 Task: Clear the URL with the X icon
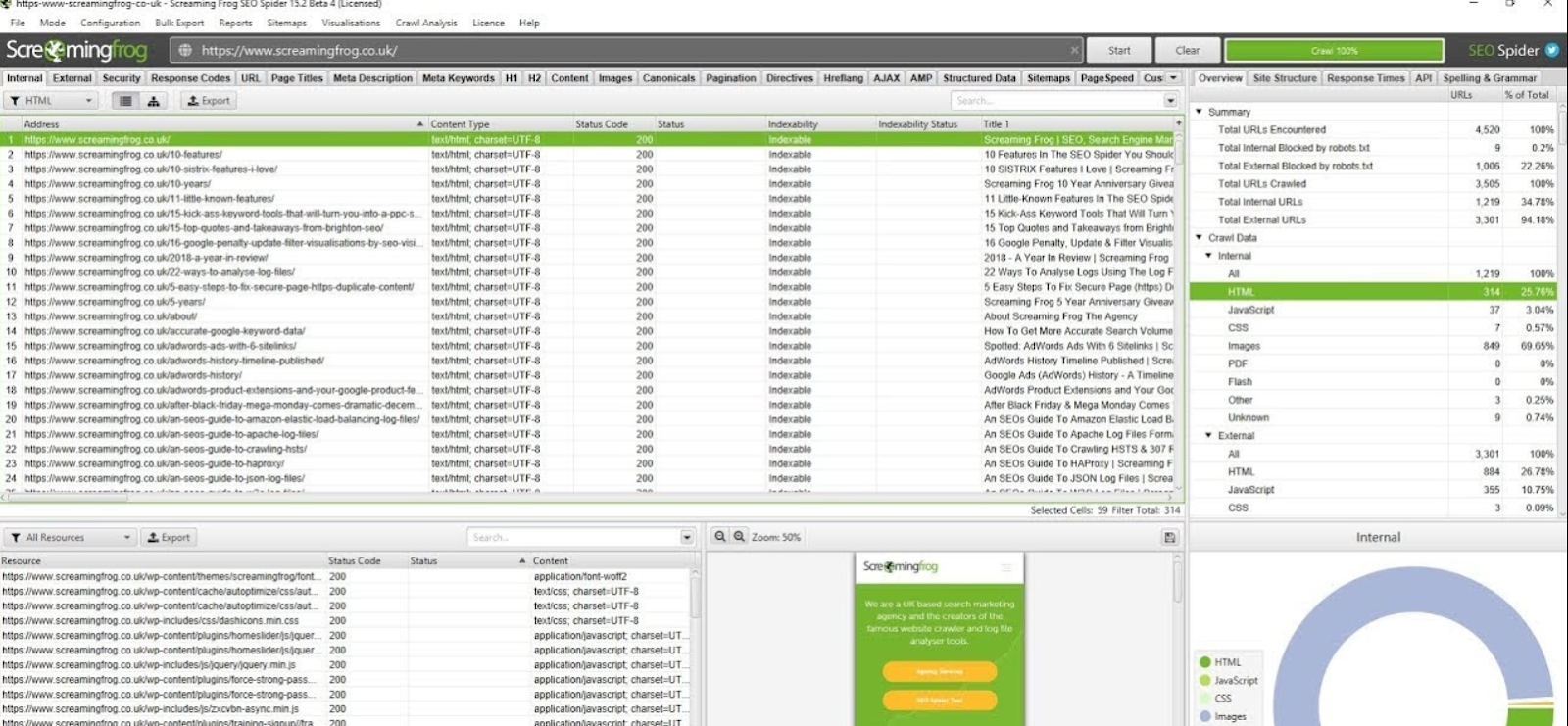[x=1074, y=50]
